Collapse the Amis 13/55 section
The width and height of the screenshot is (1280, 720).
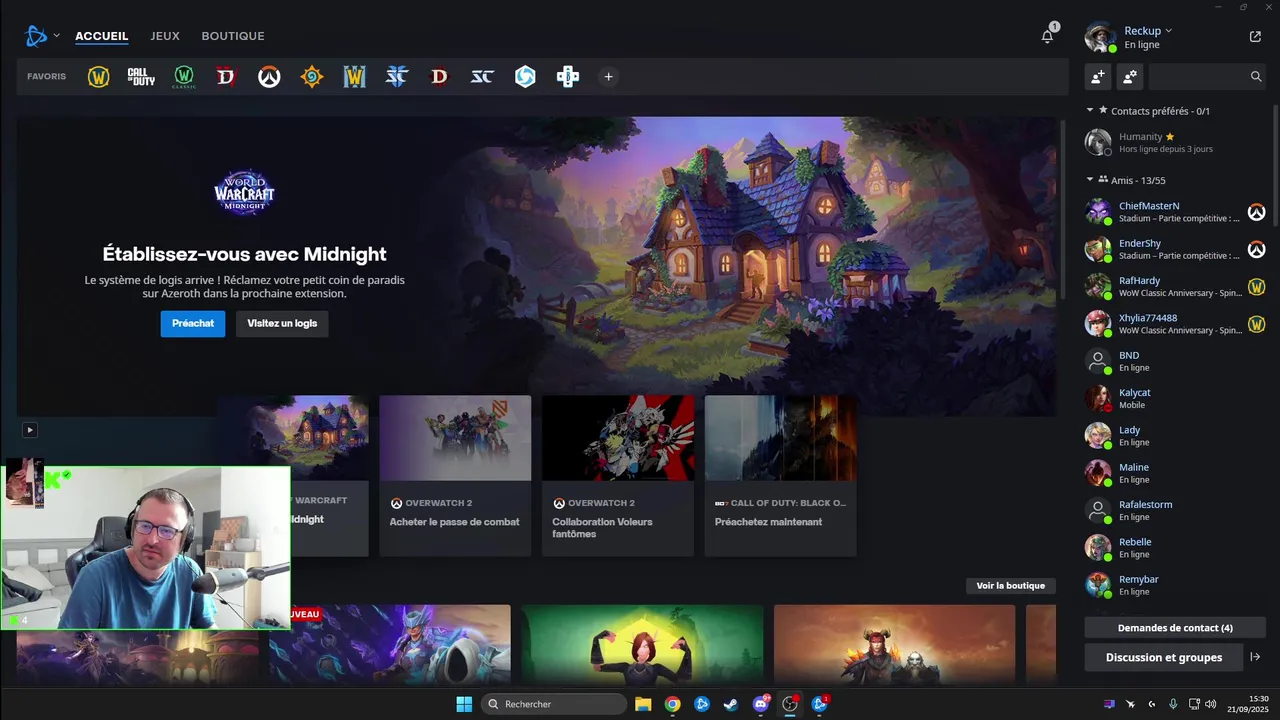tap(1090, 180)
